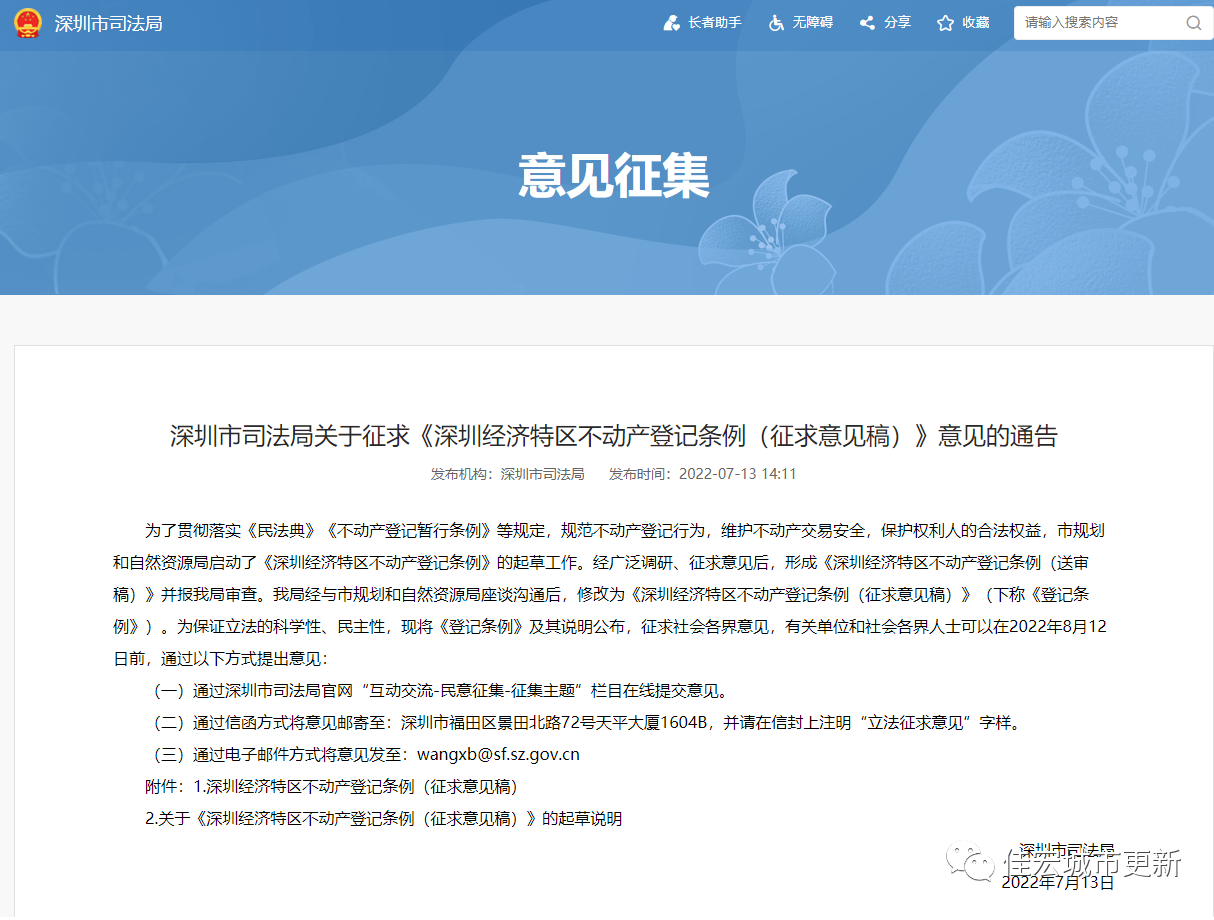The width and height of the screenshot is (1214, 920).
Task: Select the 长者助手 text label
Action: pos(715,22)
